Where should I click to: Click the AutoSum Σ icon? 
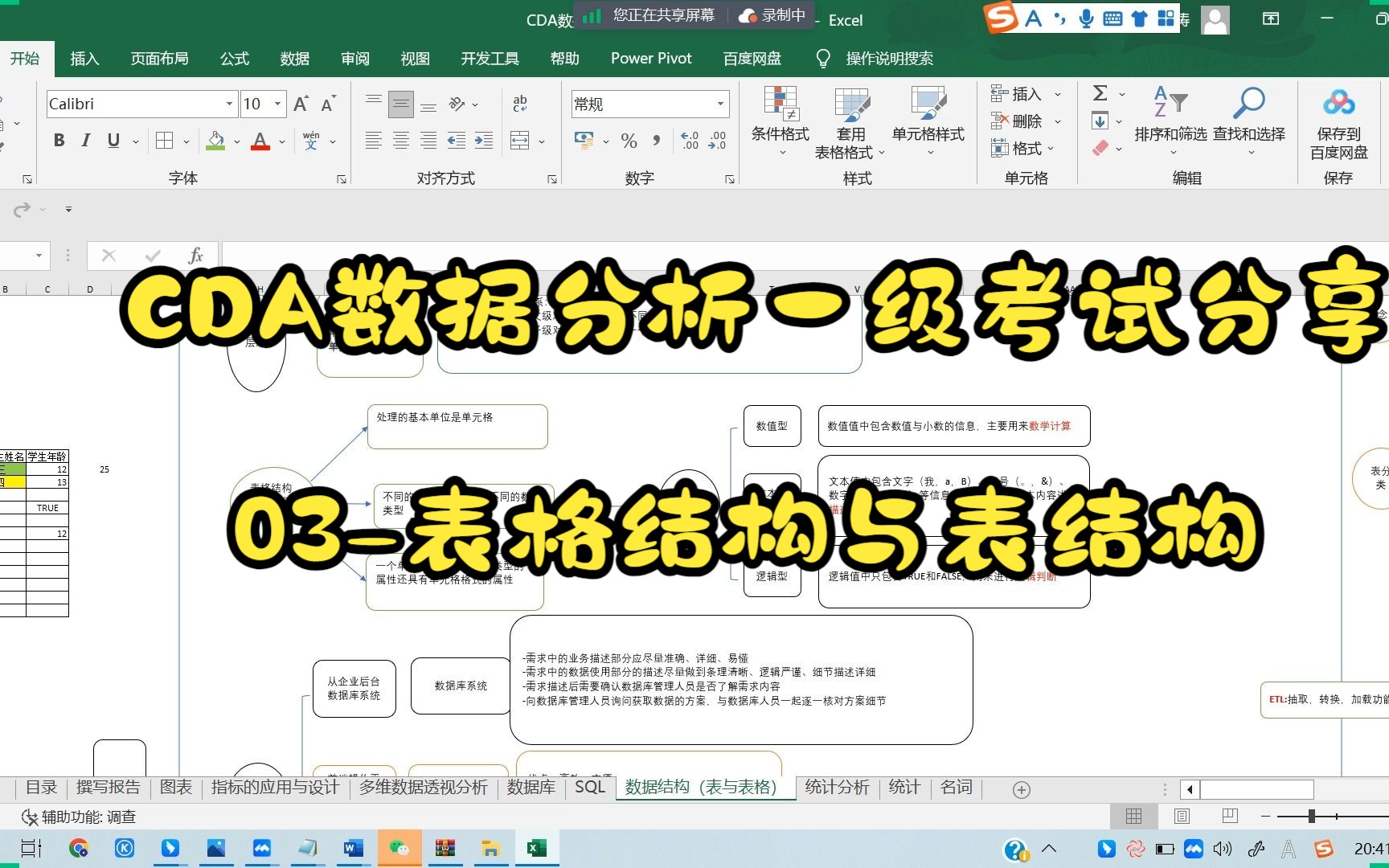point(1099,93)
